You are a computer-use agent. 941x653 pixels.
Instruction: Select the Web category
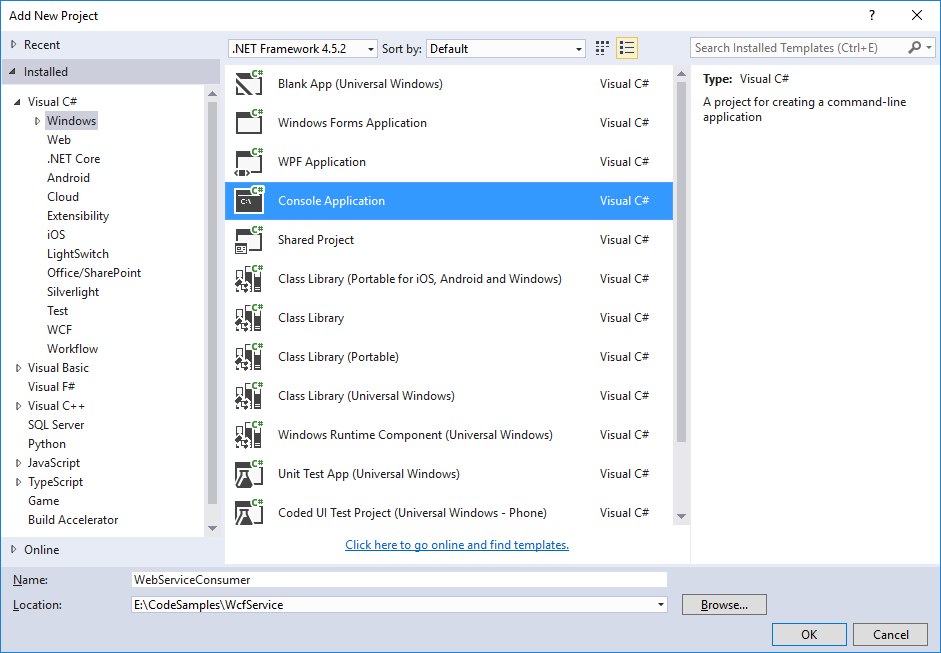59,139
